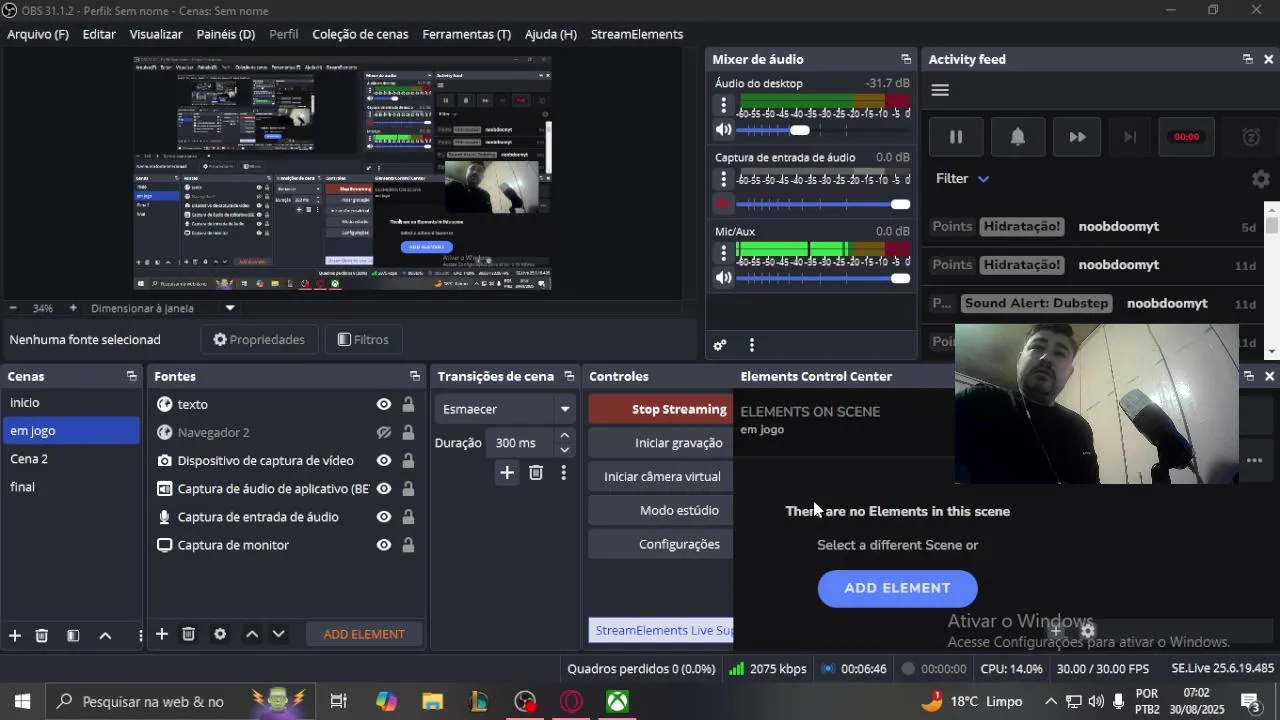The image size is (1280, 720).
Task: Hide the Captura de monitor source
Action: [x=383, y=545]
